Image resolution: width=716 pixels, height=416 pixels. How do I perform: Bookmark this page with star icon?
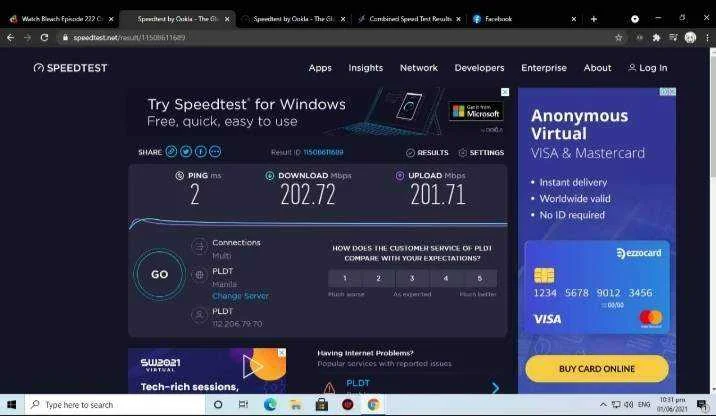(618, 37)
